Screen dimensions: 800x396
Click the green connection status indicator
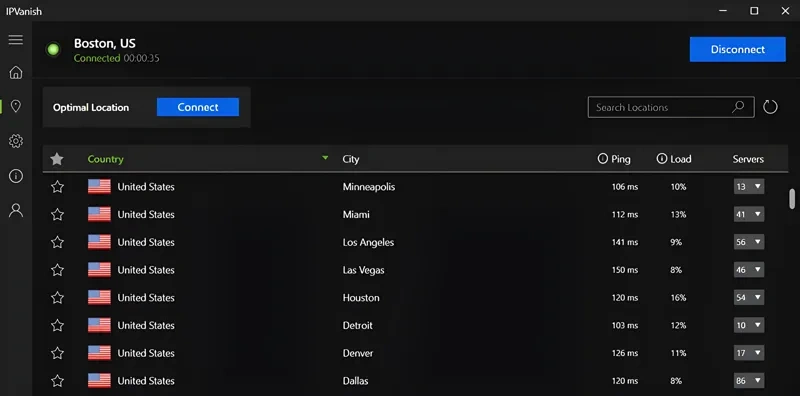coord(53,50)
